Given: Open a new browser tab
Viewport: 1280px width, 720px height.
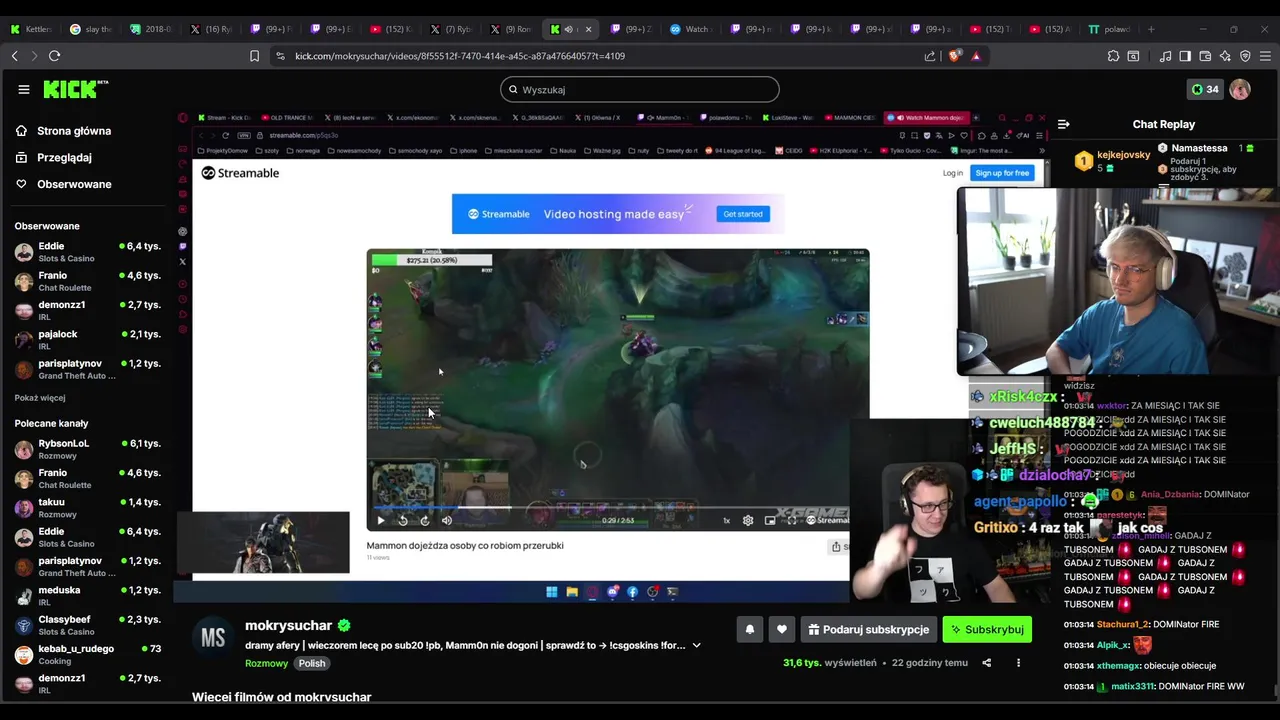Looking at the screenshot, I should (1151, 29).
